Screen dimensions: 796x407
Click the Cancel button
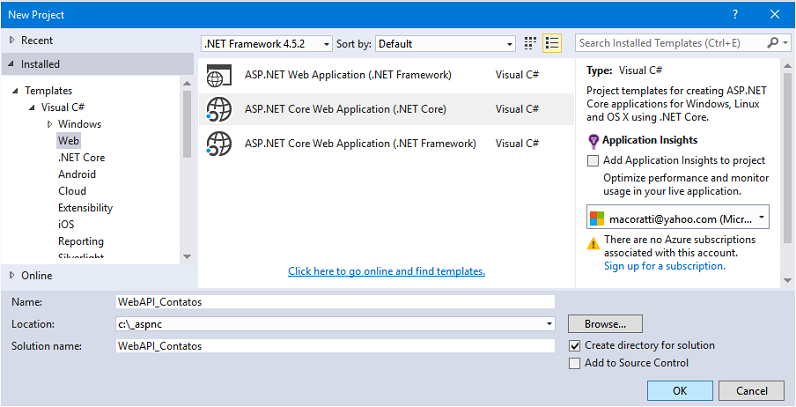[752, 391]
